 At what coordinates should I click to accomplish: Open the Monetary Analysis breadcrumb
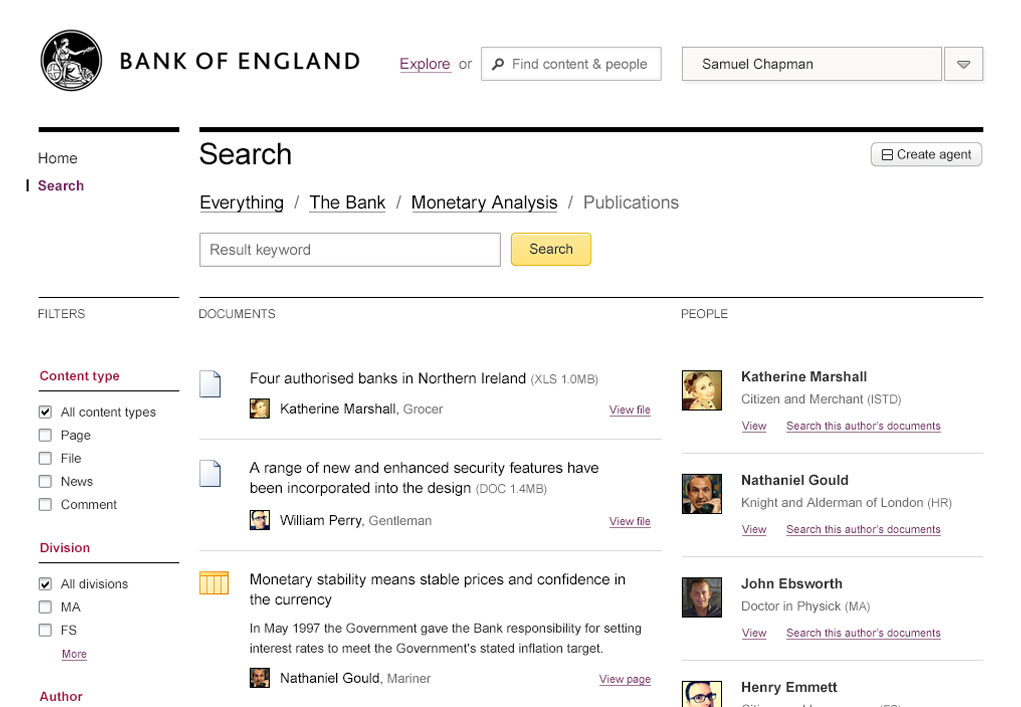(x=484, y=202)
